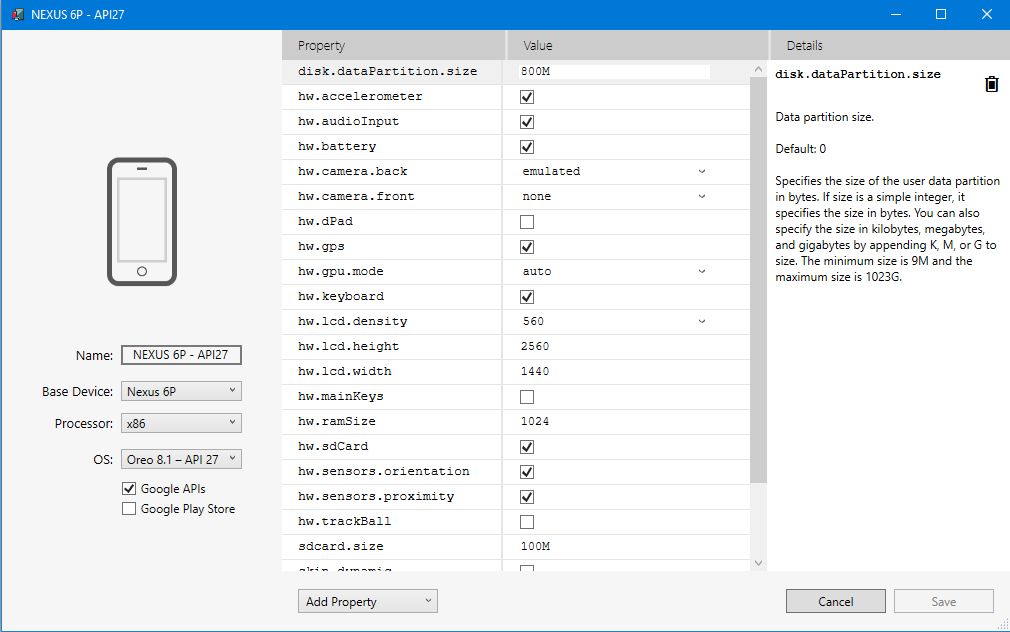Click the Value column header
Image resolution: width=1010 pixels, height=632 pixels.
pos(638,46)
